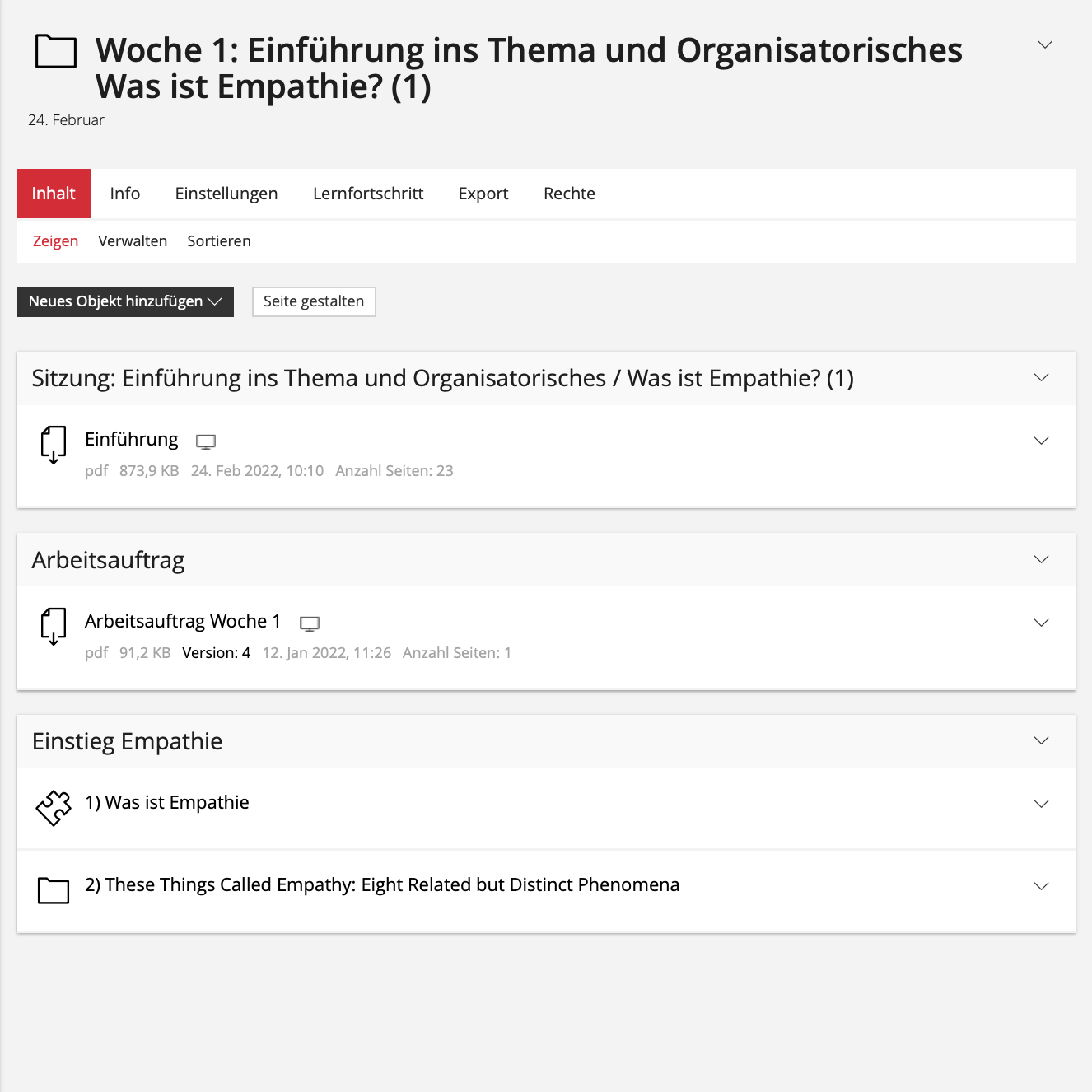
Task: Click the folder icon beside the Woche 1 title
Action: pos(56,52)
